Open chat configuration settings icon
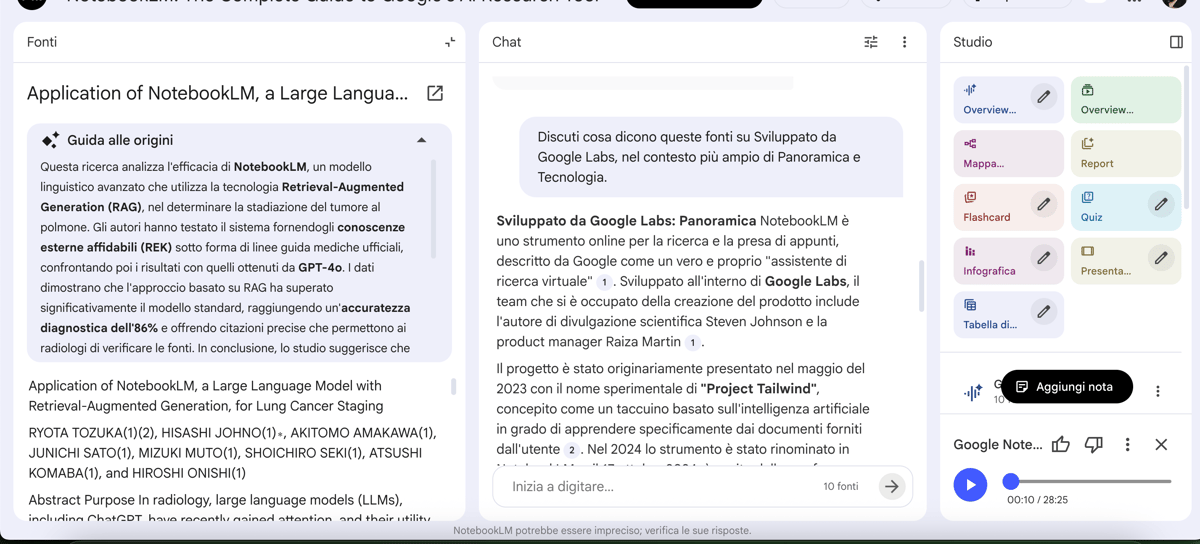Image resolution: width=1200 pixels, height=544 pixels. coord(871,42)
